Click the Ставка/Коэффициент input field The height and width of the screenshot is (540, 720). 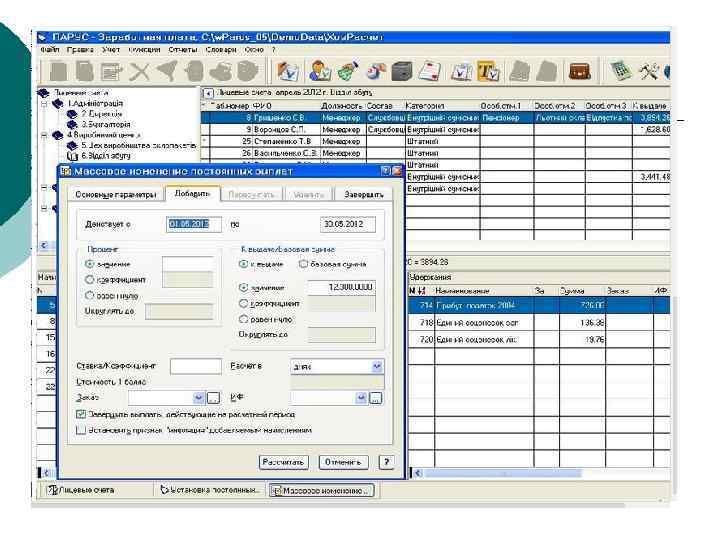[196, 366]
